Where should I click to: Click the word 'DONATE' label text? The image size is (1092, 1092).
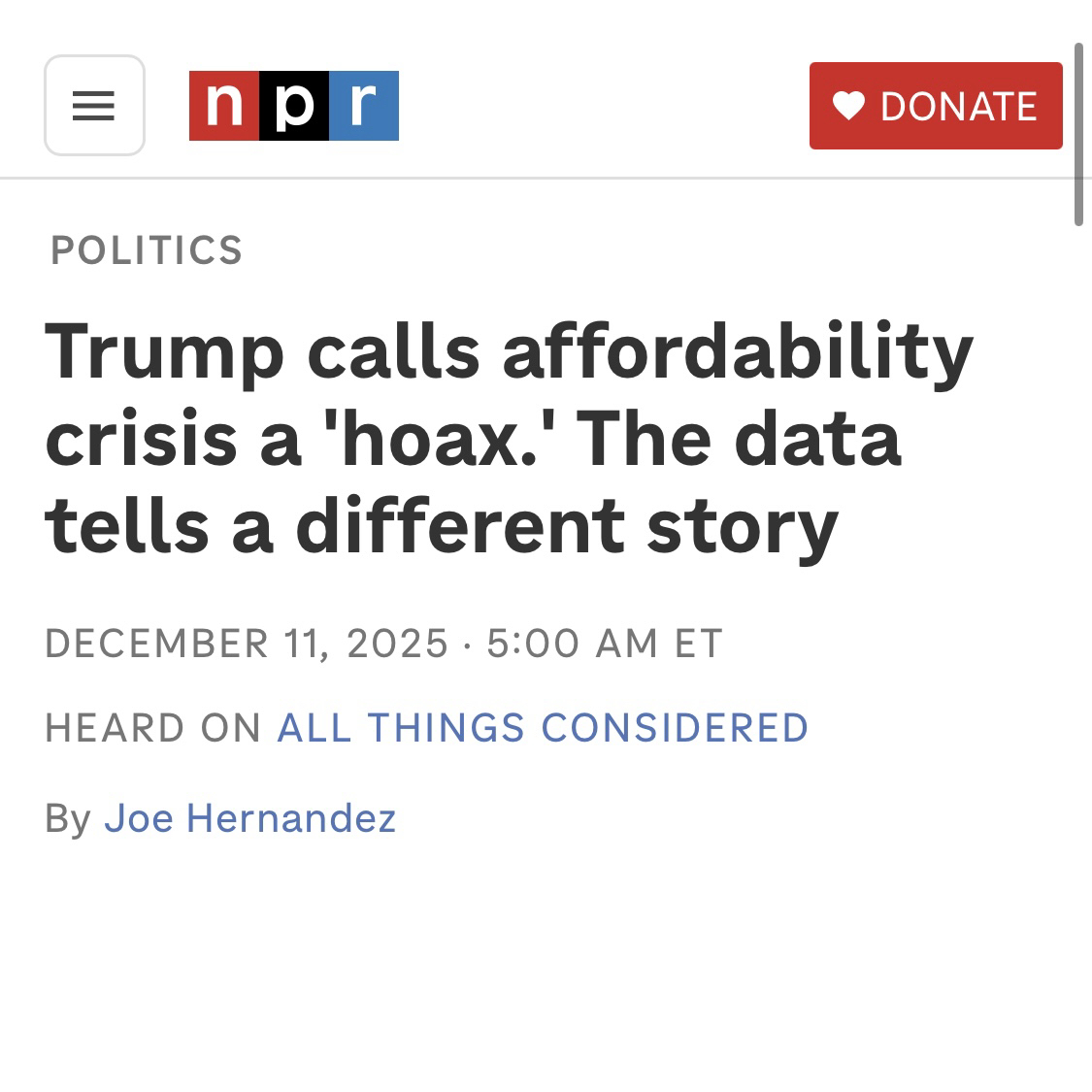pos(958,106)
